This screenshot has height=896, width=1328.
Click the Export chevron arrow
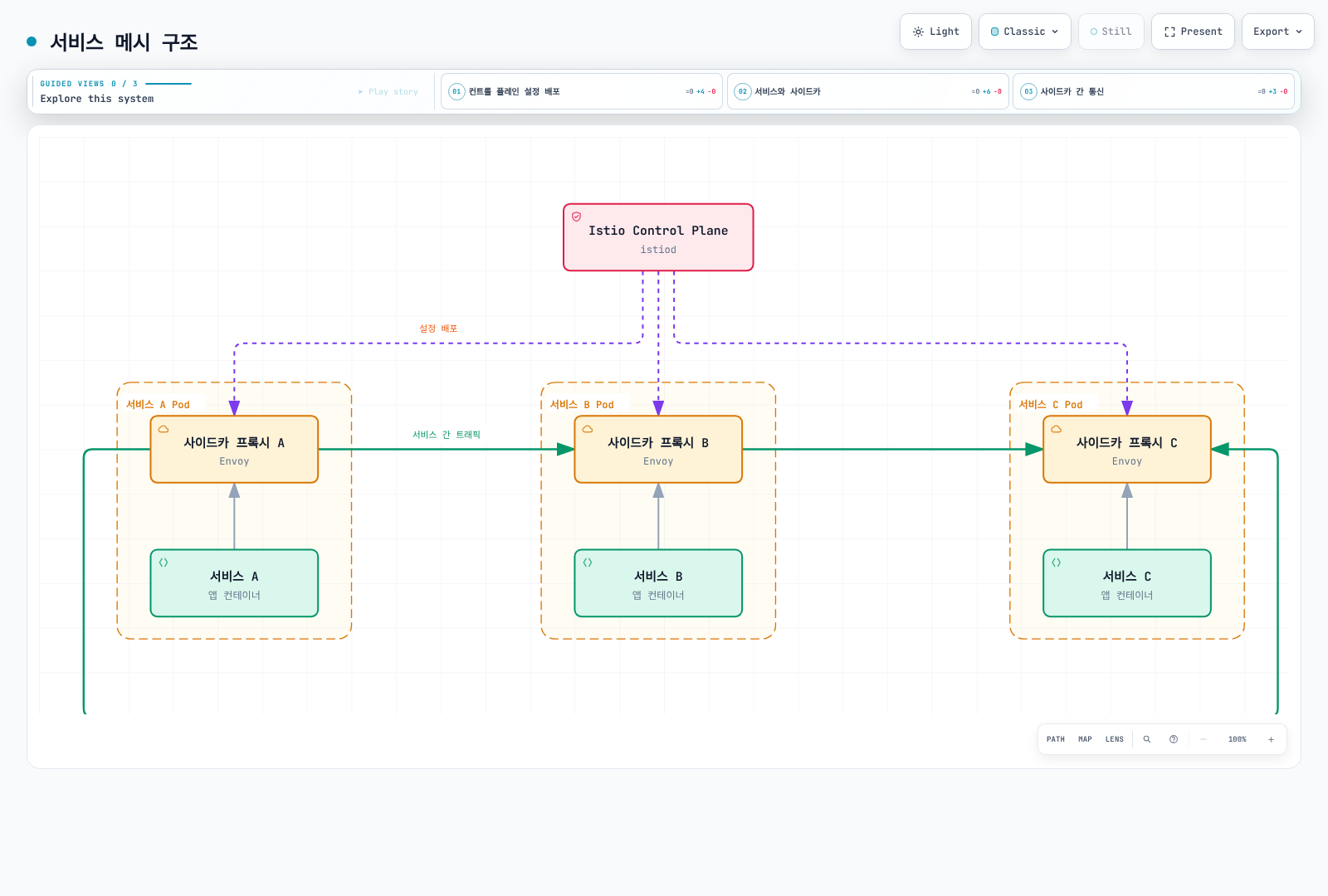coord(1299,32)
